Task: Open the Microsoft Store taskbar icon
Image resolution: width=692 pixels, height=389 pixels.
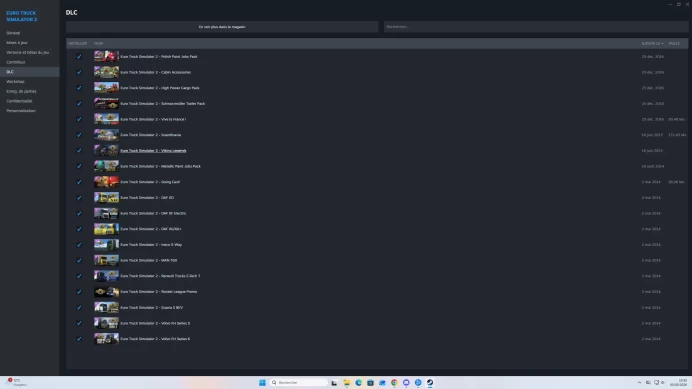Action: point(370,382)
